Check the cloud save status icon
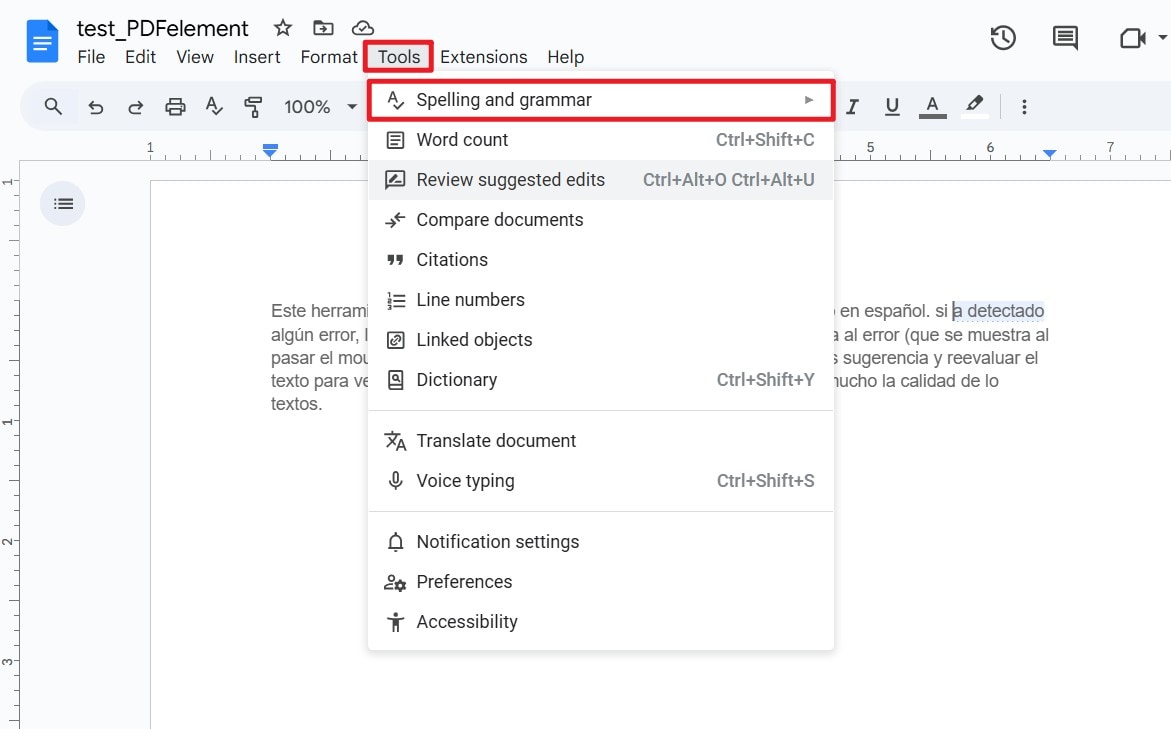Screen dimensions: 1171x729 [363, 28]
